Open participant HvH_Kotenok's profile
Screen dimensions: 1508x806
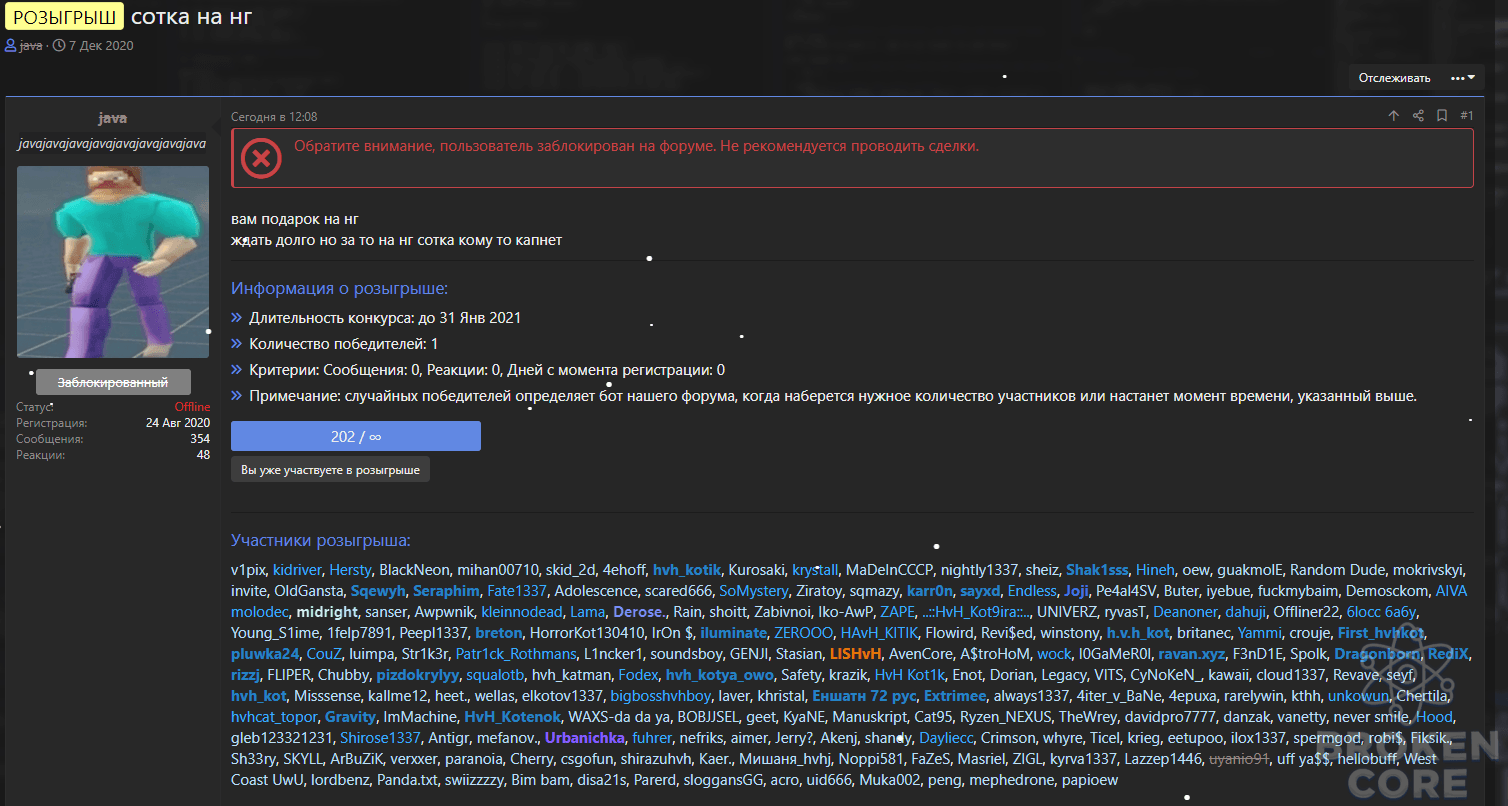[x=512, y=717]
